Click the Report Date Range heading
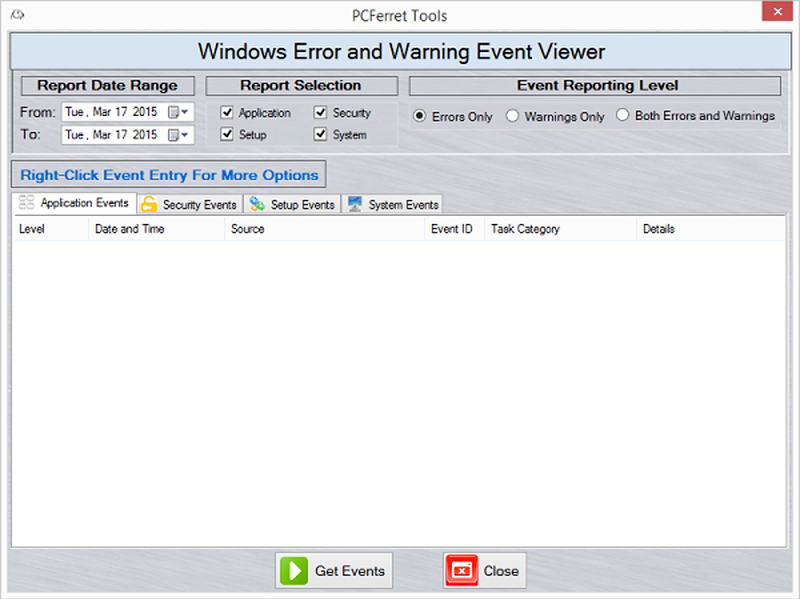This screenshot has width=800, height=599. [108, 85]
